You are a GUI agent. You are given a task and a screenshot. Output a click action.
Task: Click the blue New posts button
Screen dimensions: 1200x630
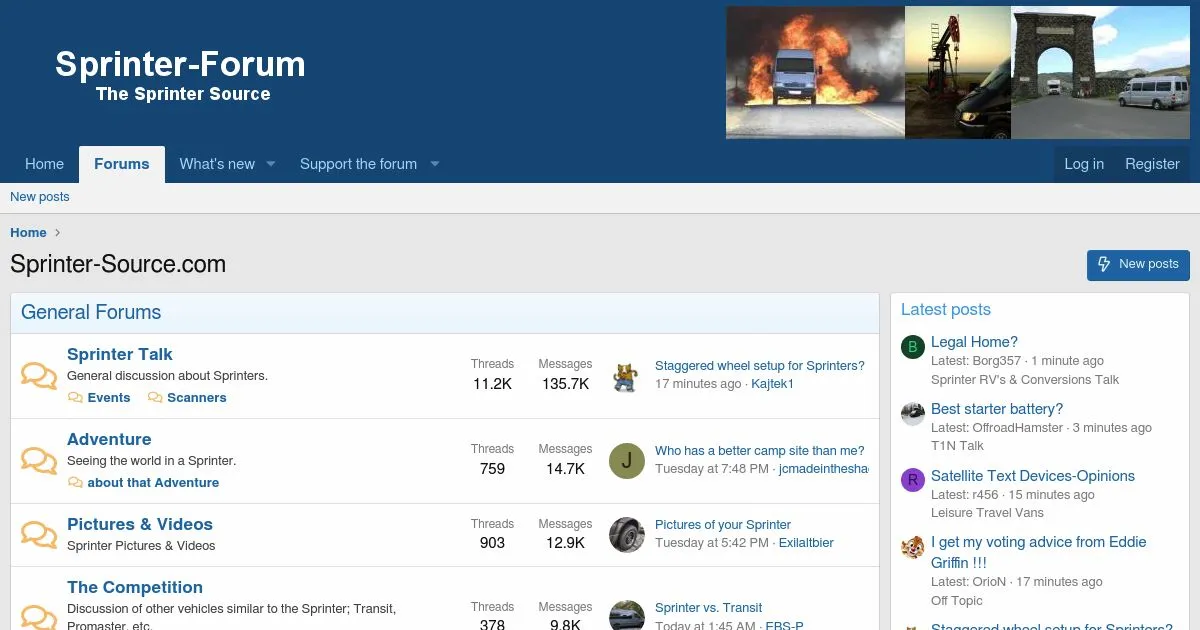[x=1138, y=265]
